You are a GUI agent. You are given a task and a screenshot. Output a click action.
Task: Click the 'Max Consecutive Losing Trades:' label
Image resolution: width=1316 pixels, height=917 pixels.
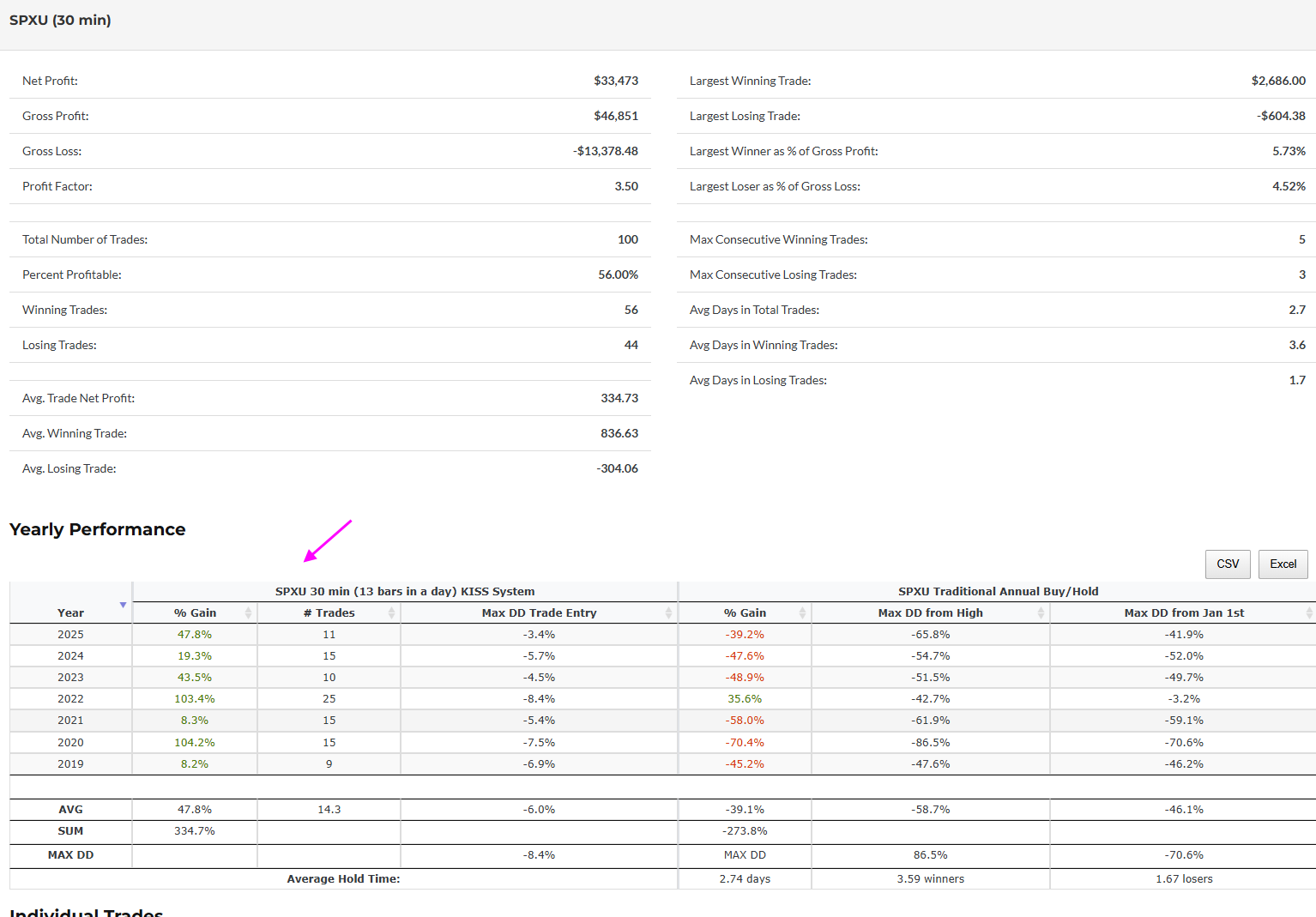774,274
